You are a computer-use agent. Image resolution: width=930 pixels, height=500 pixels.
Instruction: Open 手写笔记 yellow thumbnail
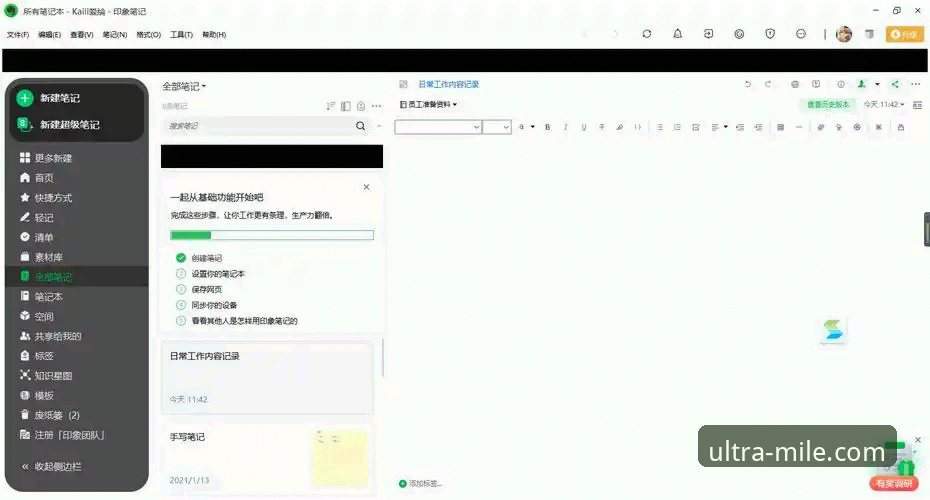(340, 458)
